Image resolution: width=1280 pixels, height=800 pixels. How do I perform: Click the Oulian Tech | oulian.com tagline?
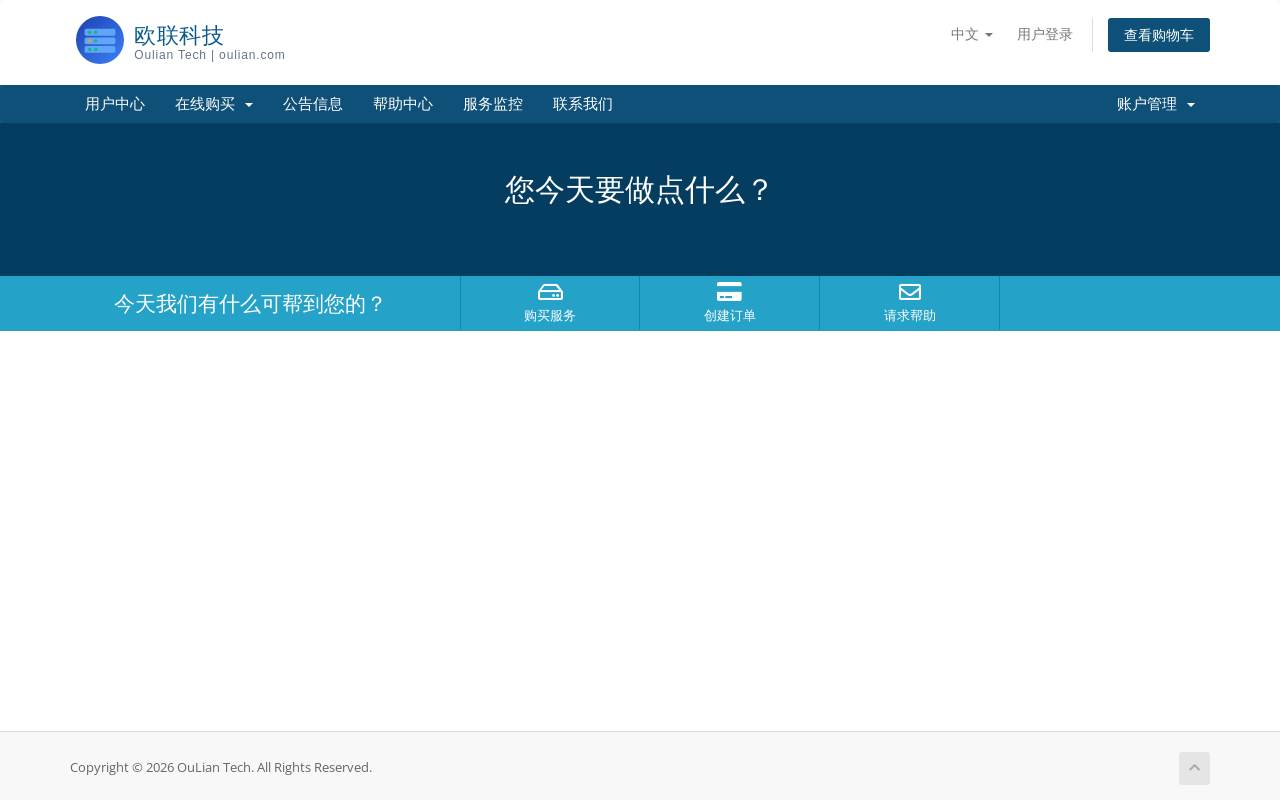[210, 55]
